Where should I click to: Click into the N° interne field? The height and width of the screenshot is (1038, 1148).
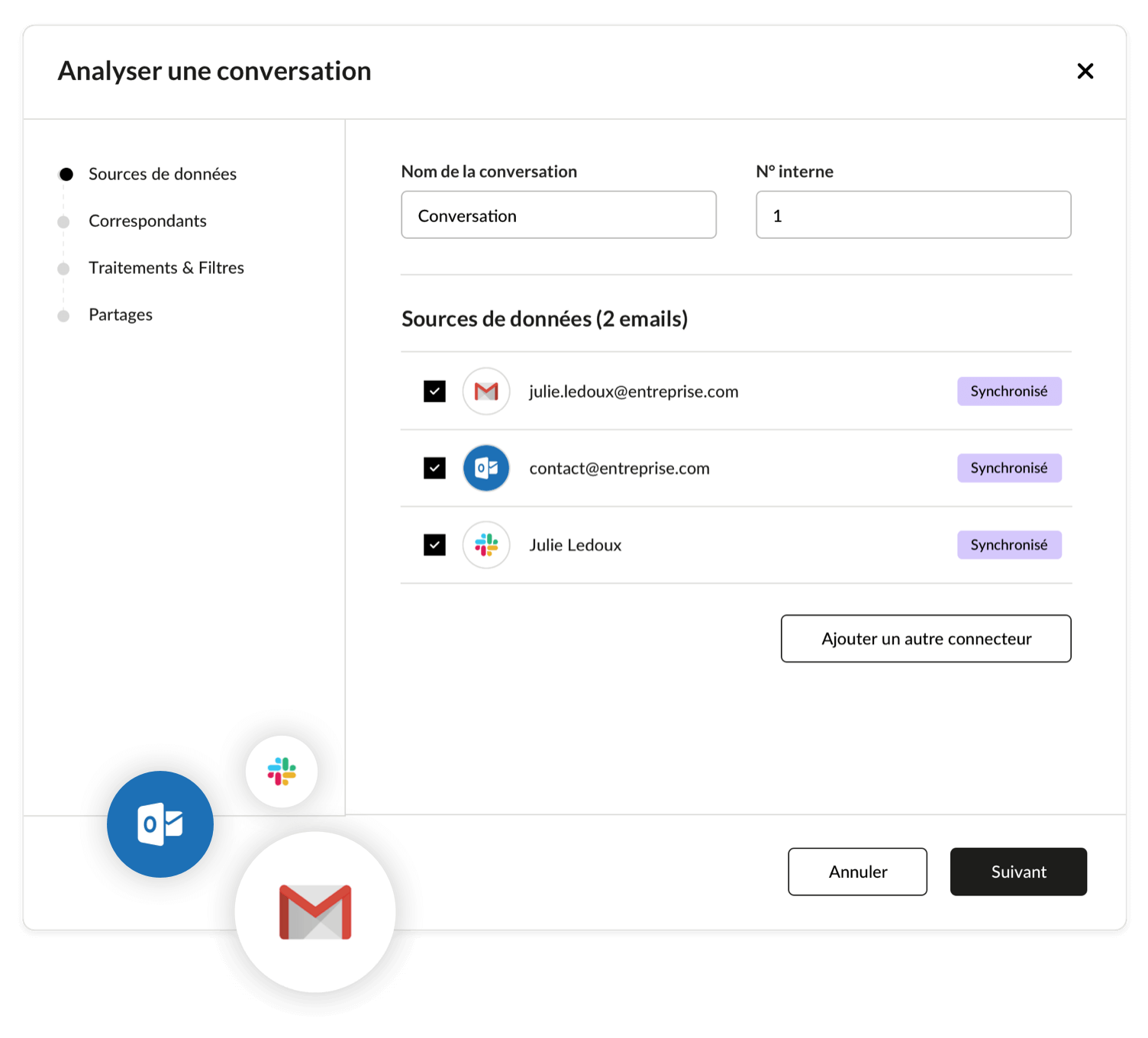(913, 215)
